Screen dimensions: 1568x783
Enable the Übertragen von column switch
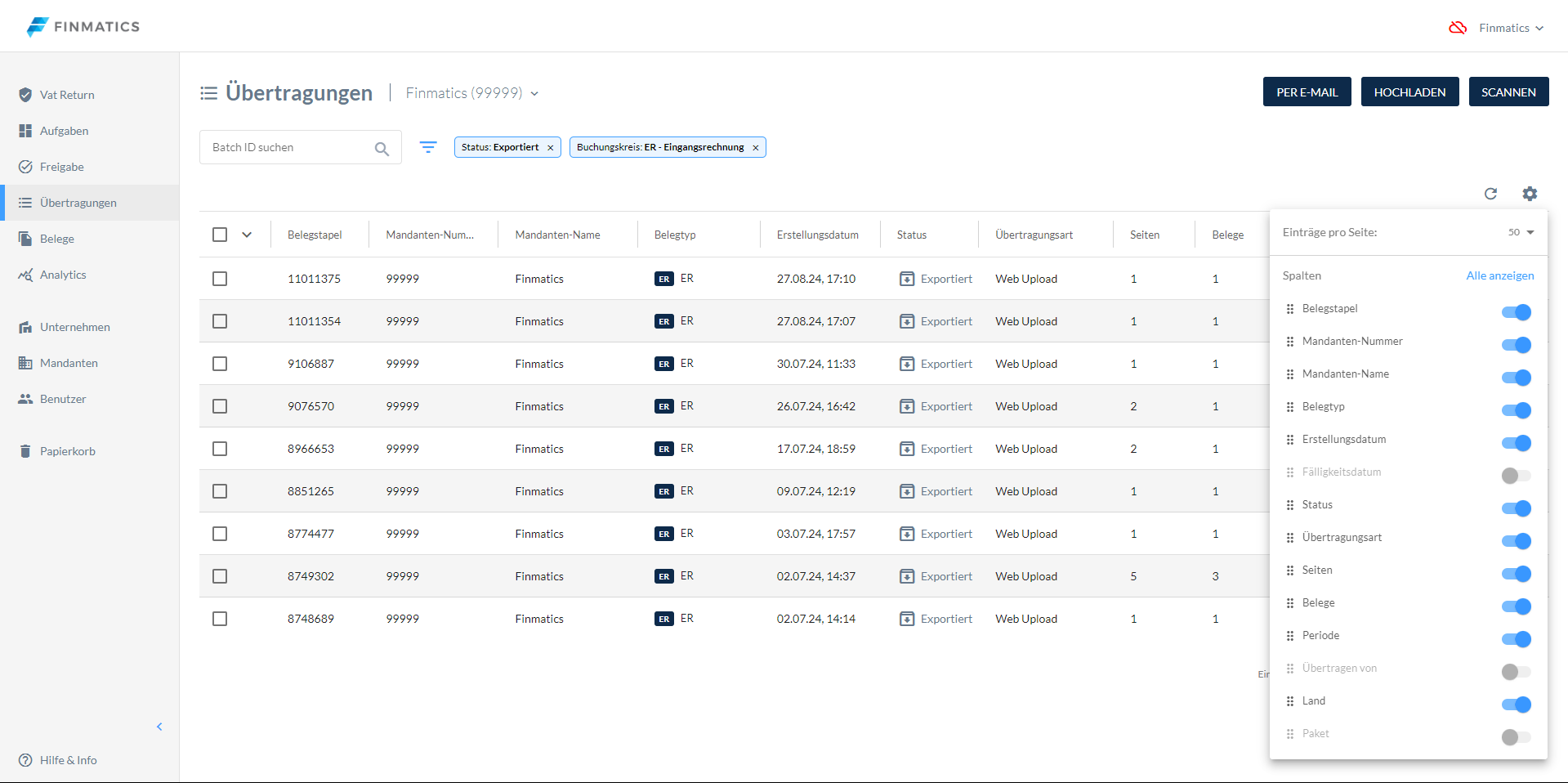[x=1517, y=672]
